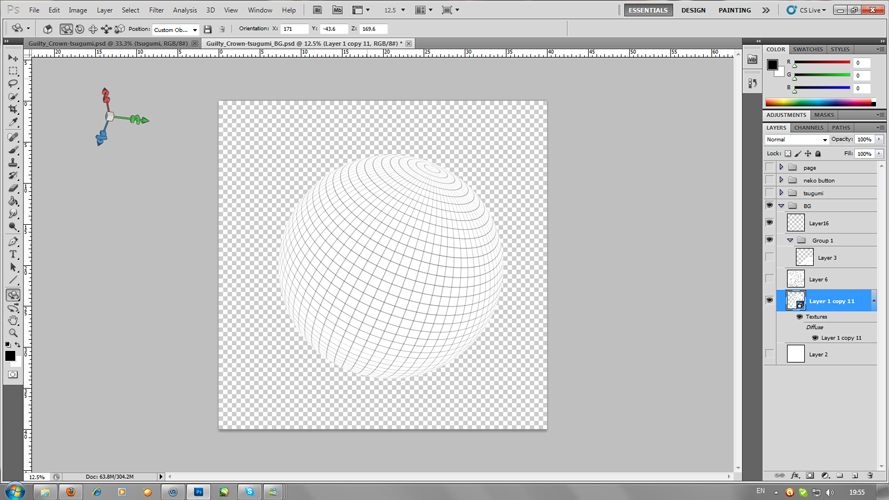Open Opacity slider arrow
The width and height of the screenshot is (889, 500).
pos(879,139)
